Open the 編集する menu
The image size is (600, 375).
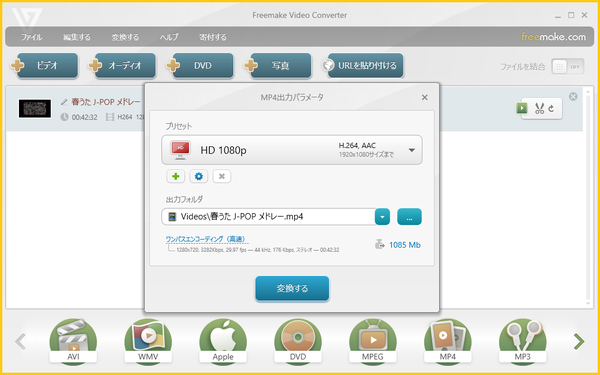77,37
